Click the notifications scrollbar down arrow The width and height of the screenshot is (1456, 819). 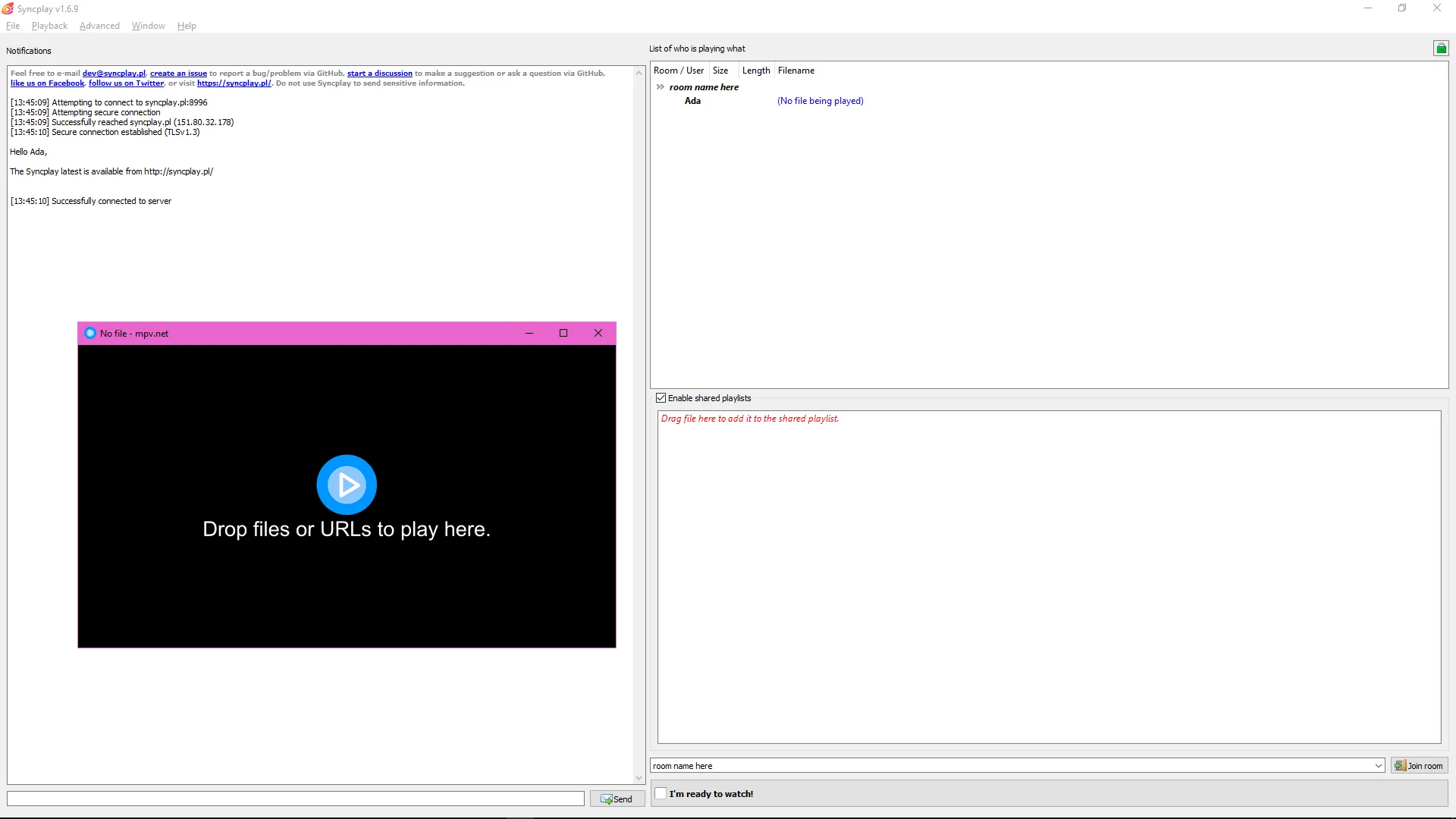tap(639, 777)
